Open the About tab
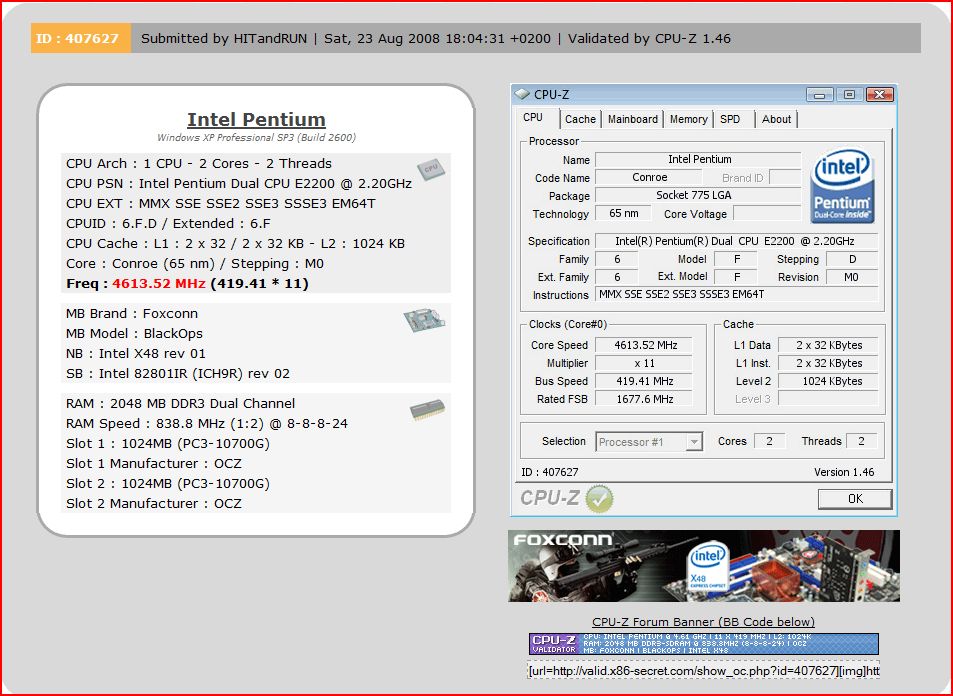Screen dimensions: 953x696 (776, 119)
